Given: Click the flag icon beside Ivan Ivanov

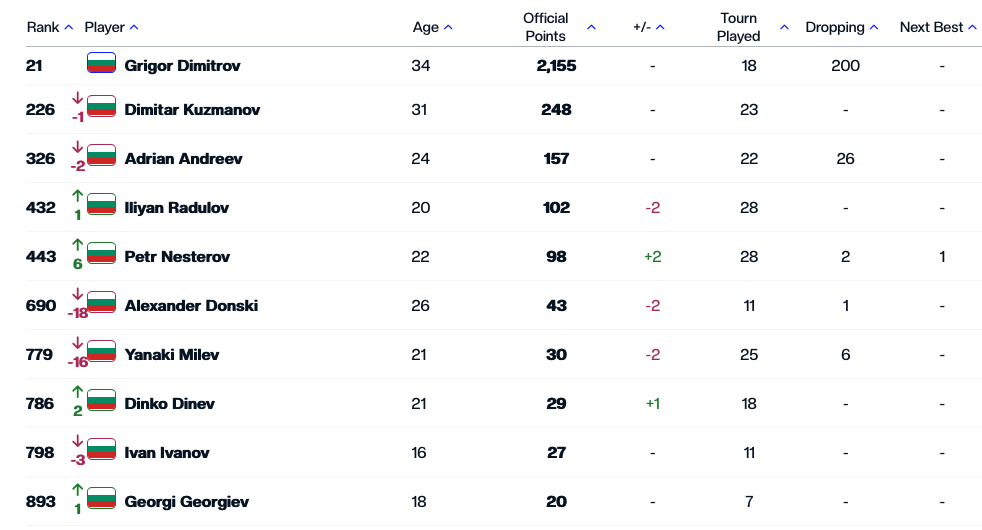Looking at the screenshot, I should [x=101, y=449].
